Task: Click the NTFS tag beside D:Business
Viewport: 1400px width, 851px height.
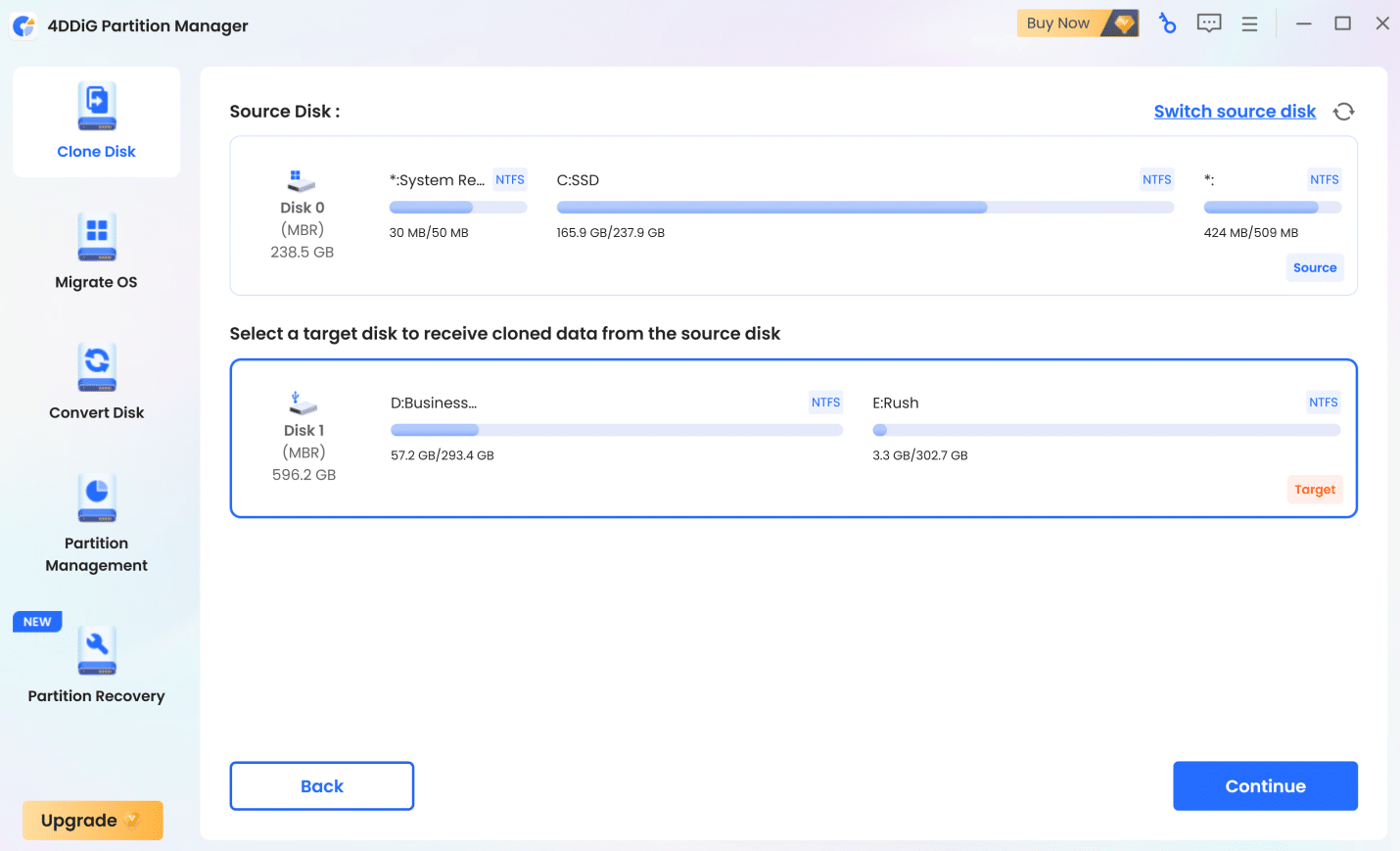Action: (x=825, y=402)
